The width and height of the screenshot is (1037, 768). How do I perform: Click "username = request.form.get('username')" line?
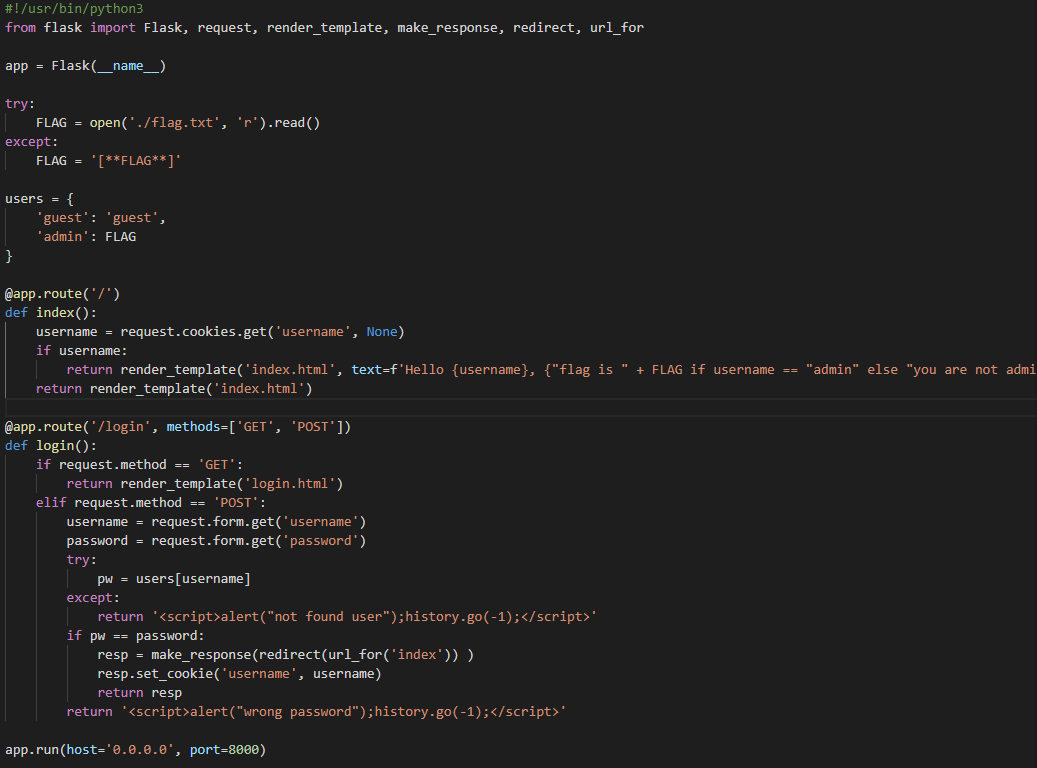coord(216,522)
